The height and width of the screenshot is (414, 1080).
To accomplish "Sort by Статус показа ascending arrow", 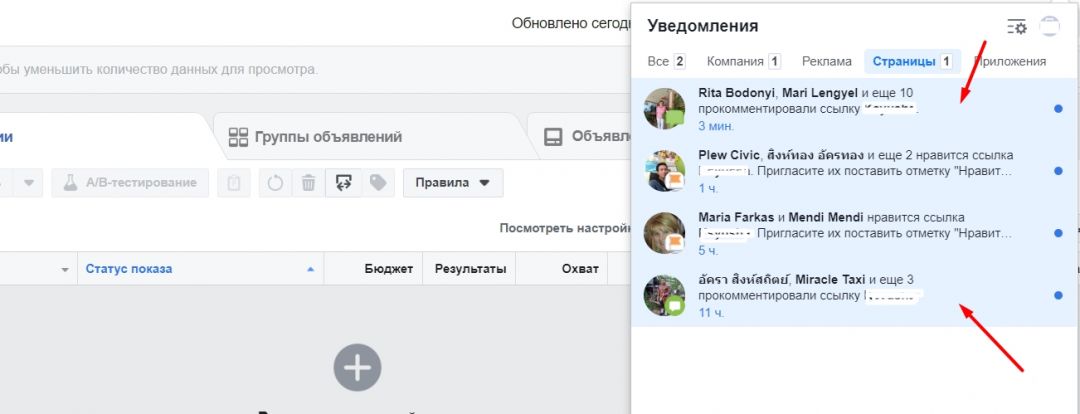I will tap(311, 269).
